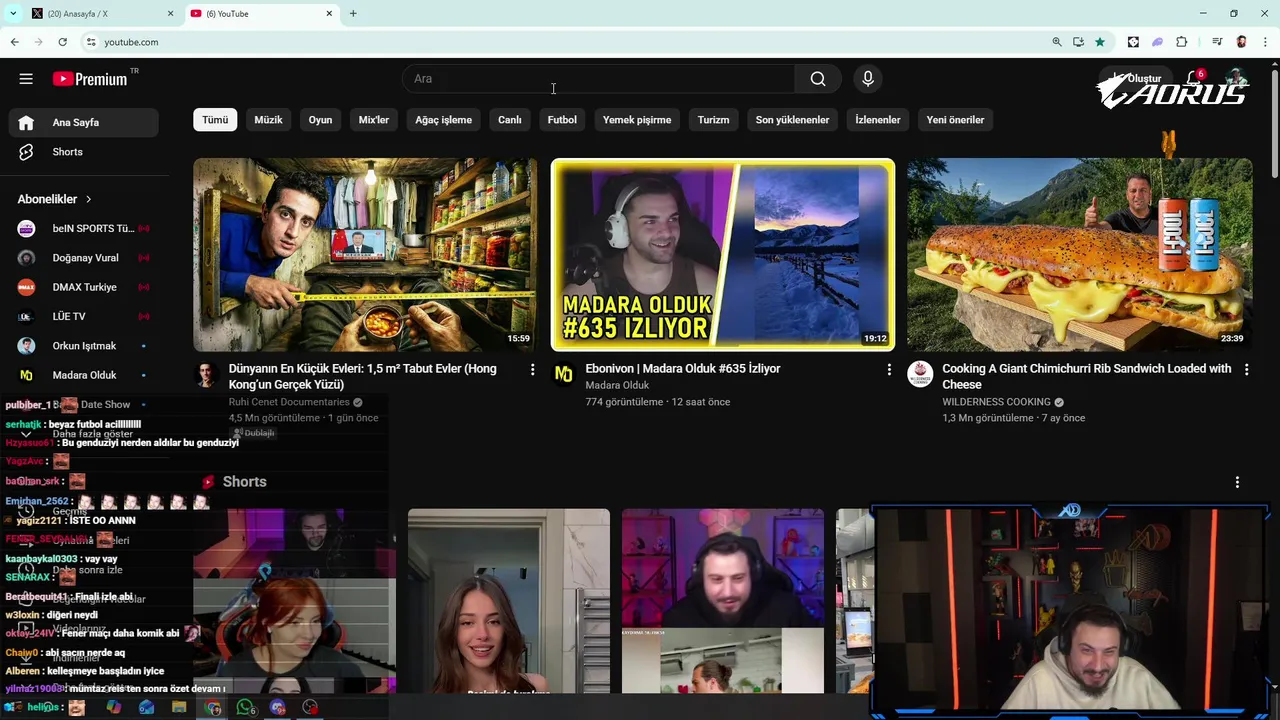Select the Ağaç işleme filter chip

click(444, 120)
